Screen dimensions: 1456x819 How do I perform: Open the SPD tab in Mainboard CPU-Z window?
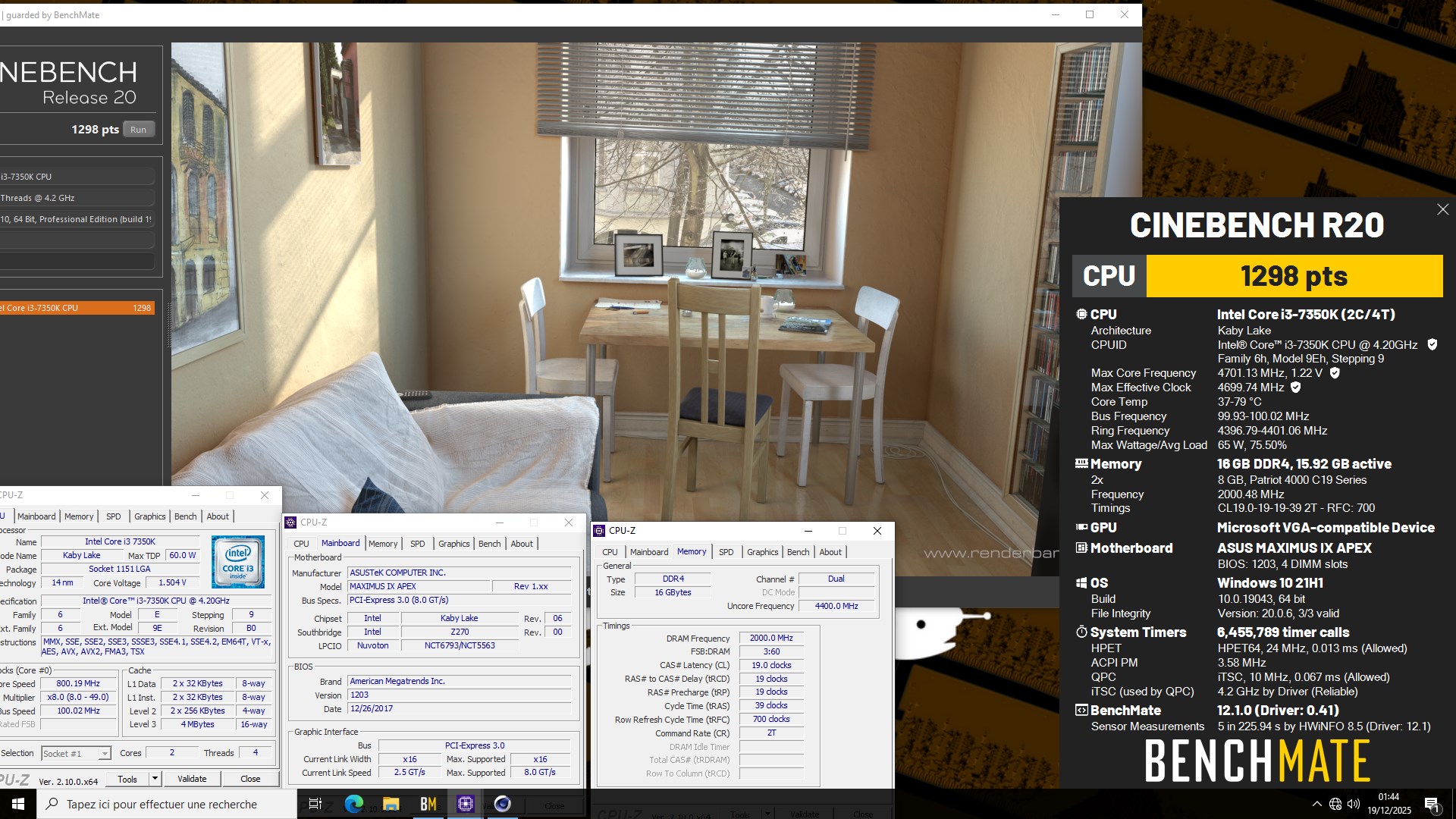click(x=417, y=544)
